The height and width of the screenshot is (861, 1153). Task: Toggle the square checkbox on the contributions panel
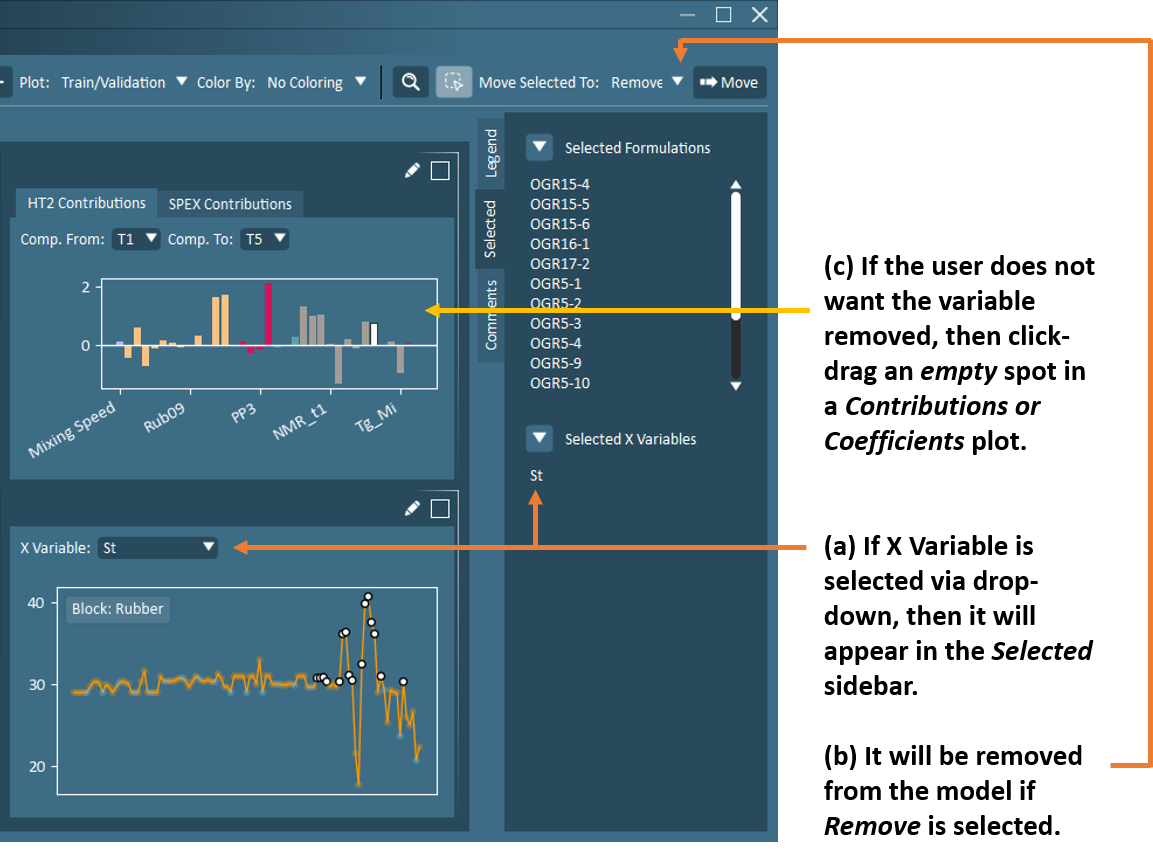(x=440, y=170)
